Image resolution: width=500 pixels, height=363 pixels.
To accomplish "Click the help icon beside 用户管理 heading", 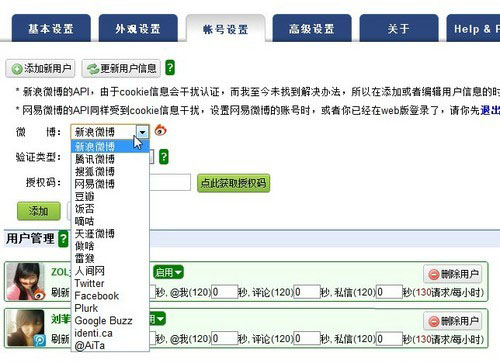I will (63, 239).
